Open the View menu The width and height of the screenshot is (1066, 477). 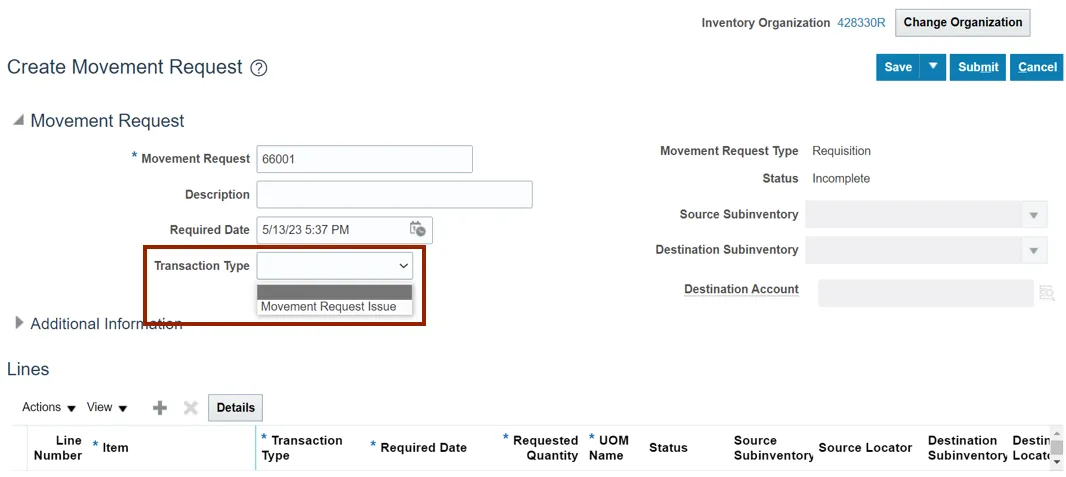coord(107,407)
